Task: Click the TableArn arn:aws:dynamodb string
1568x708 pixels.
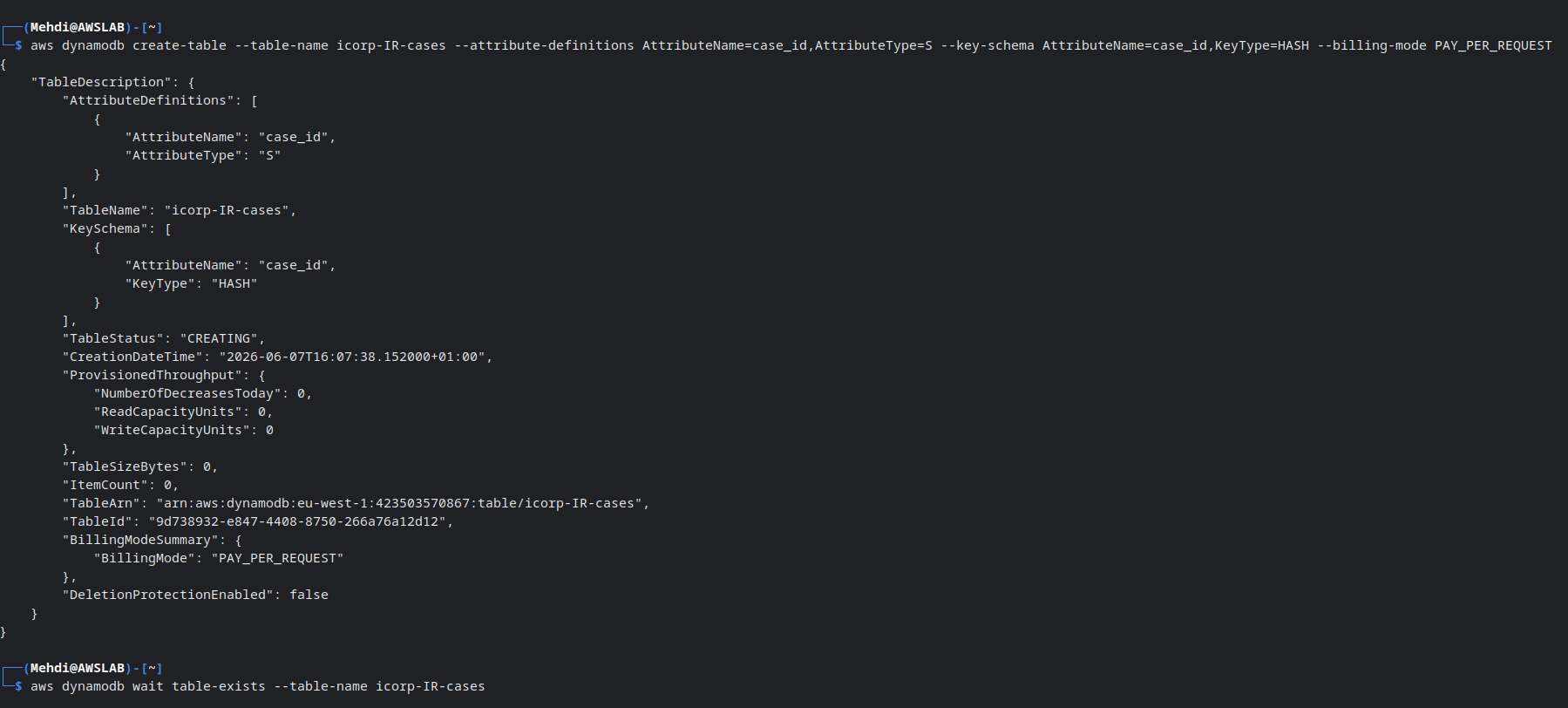Action: [399, 503]
